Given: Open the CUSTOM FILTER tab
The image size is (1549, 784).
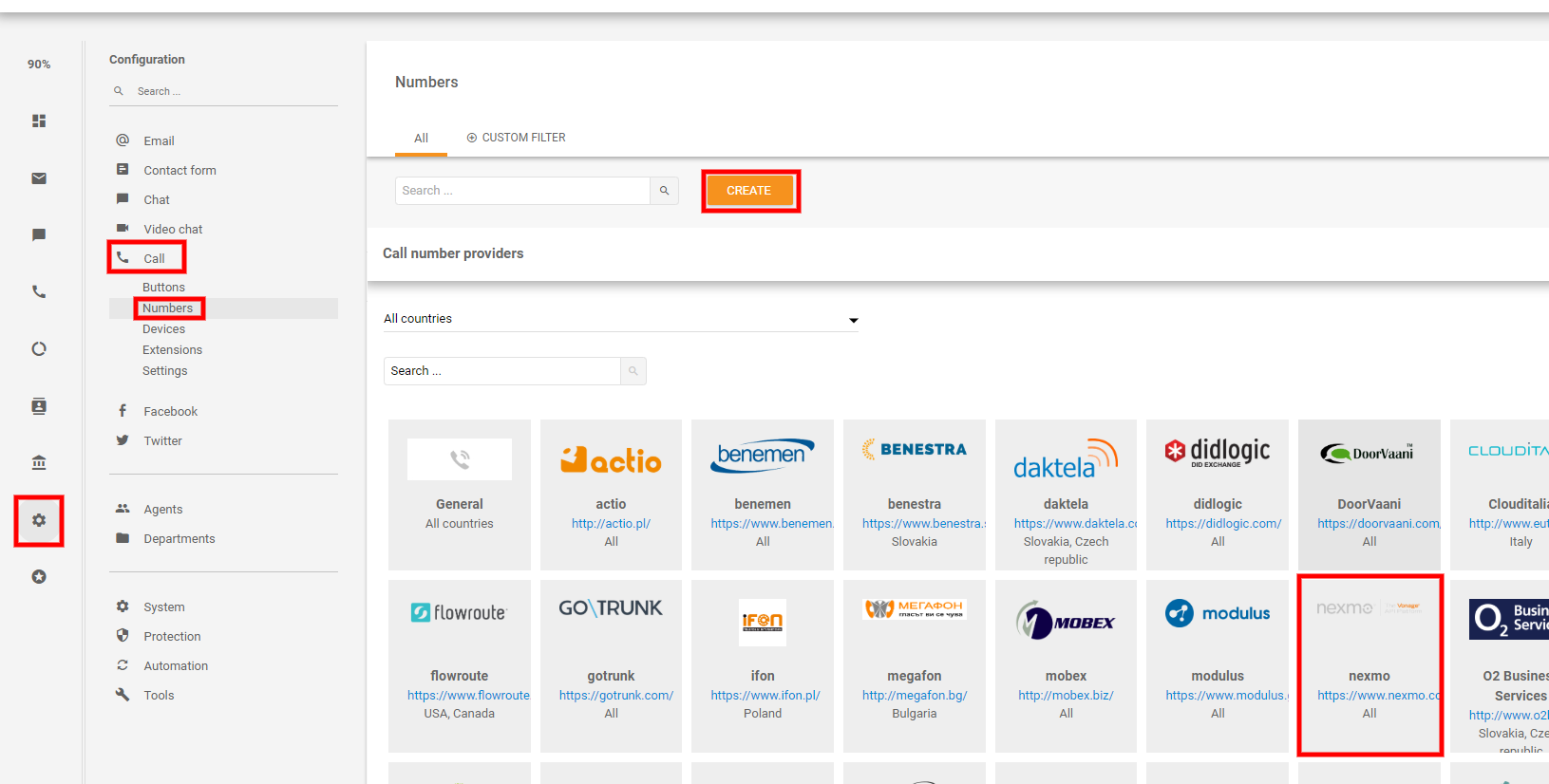Looking at the screenshot, I should pos(516,138).
